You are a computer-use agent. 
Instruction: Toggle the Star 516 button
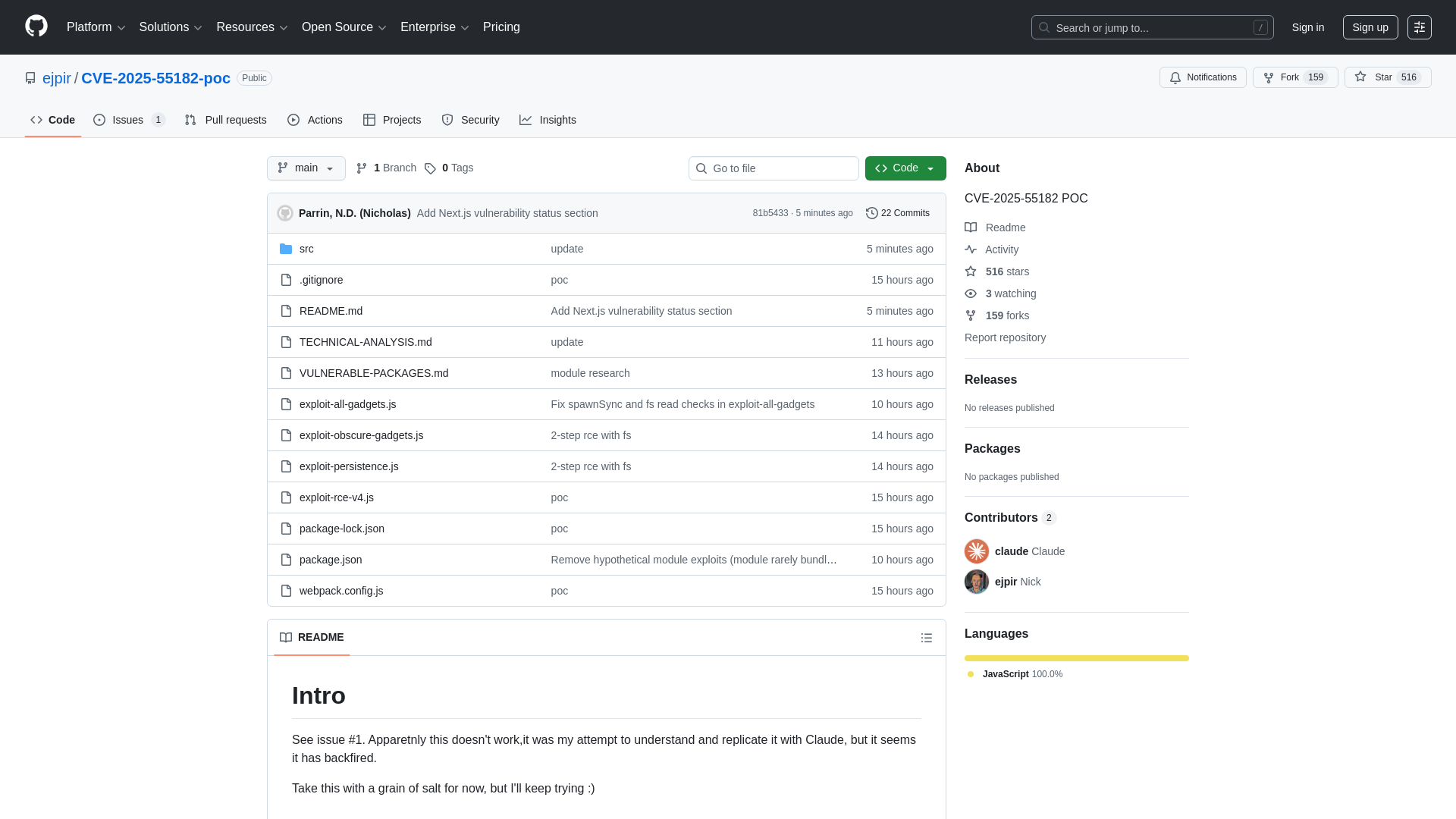point(1387,77)
